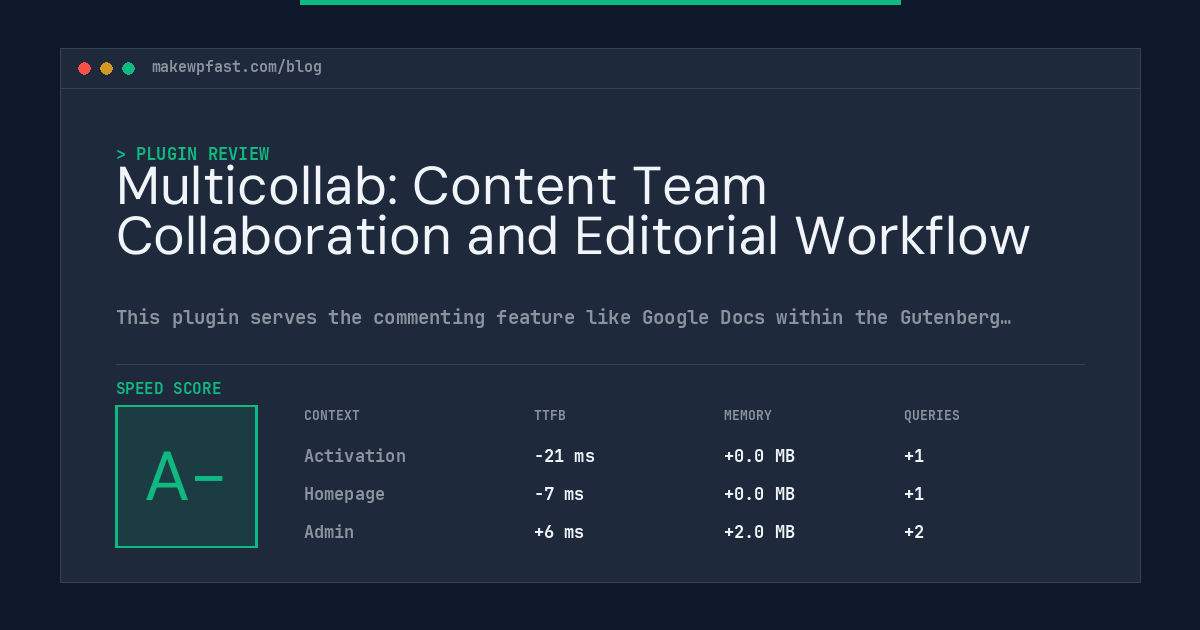The height and width of the screenshot is (630, 1200).
Task: Click the +2.0 MB memory value
Action: coord(759,532)
